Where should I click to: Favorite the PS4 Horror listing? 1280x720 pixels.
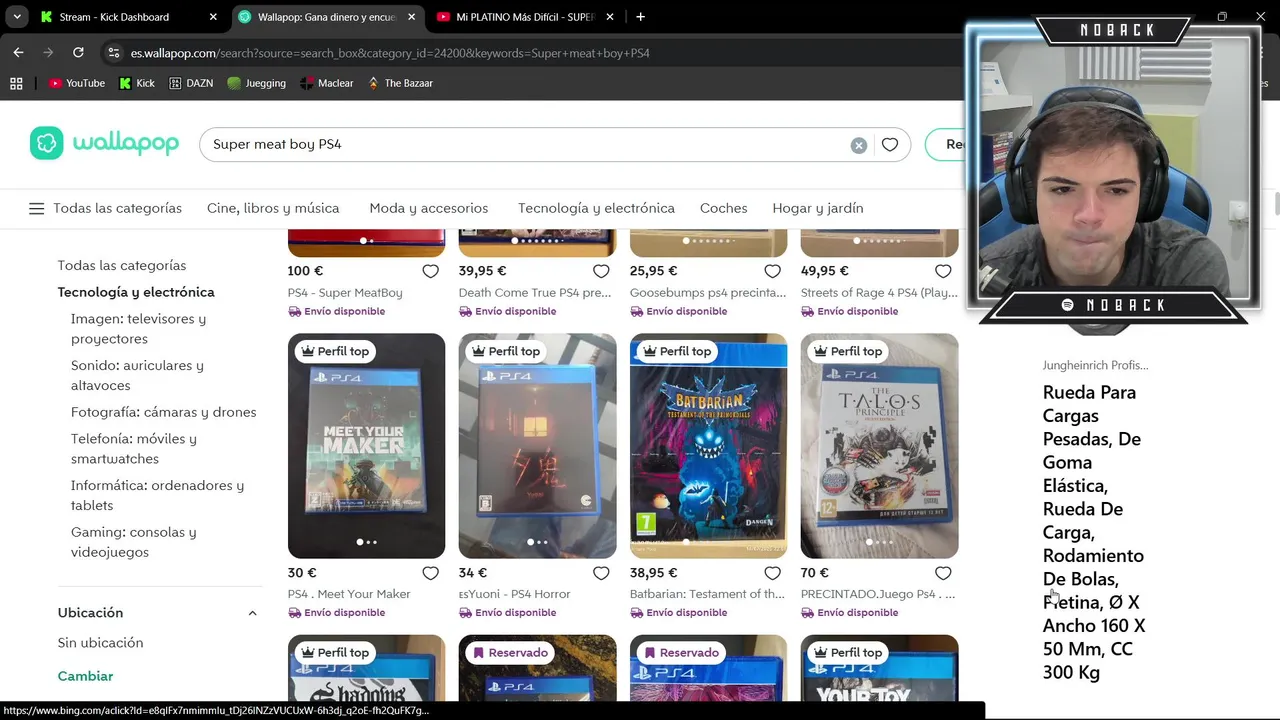click(601, 573)
